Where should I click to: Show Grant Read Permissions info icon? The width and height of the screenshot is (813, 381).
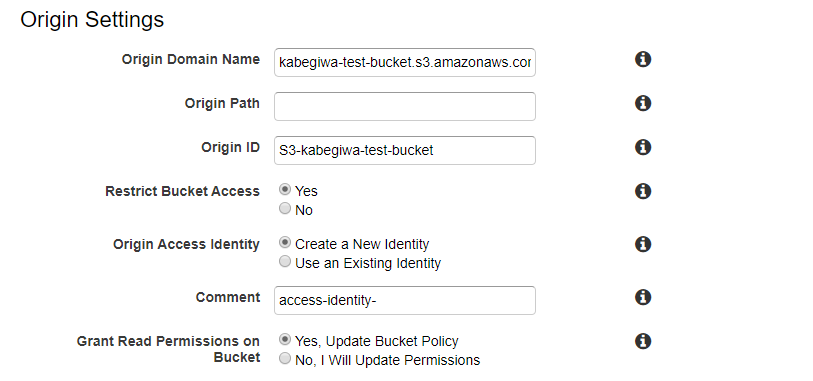pyautogui.click(x=643, y=342)
